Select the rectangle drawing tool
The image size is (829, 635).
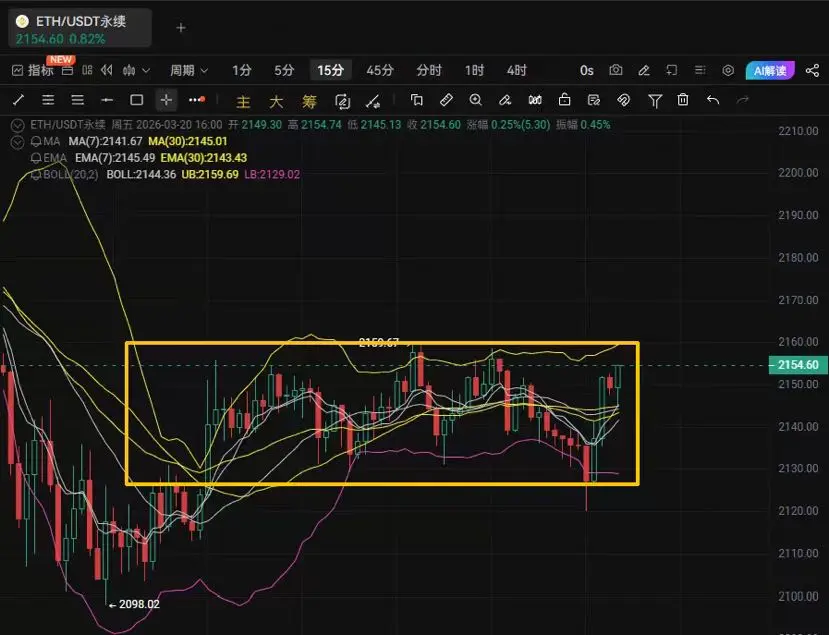pos(137,100)
